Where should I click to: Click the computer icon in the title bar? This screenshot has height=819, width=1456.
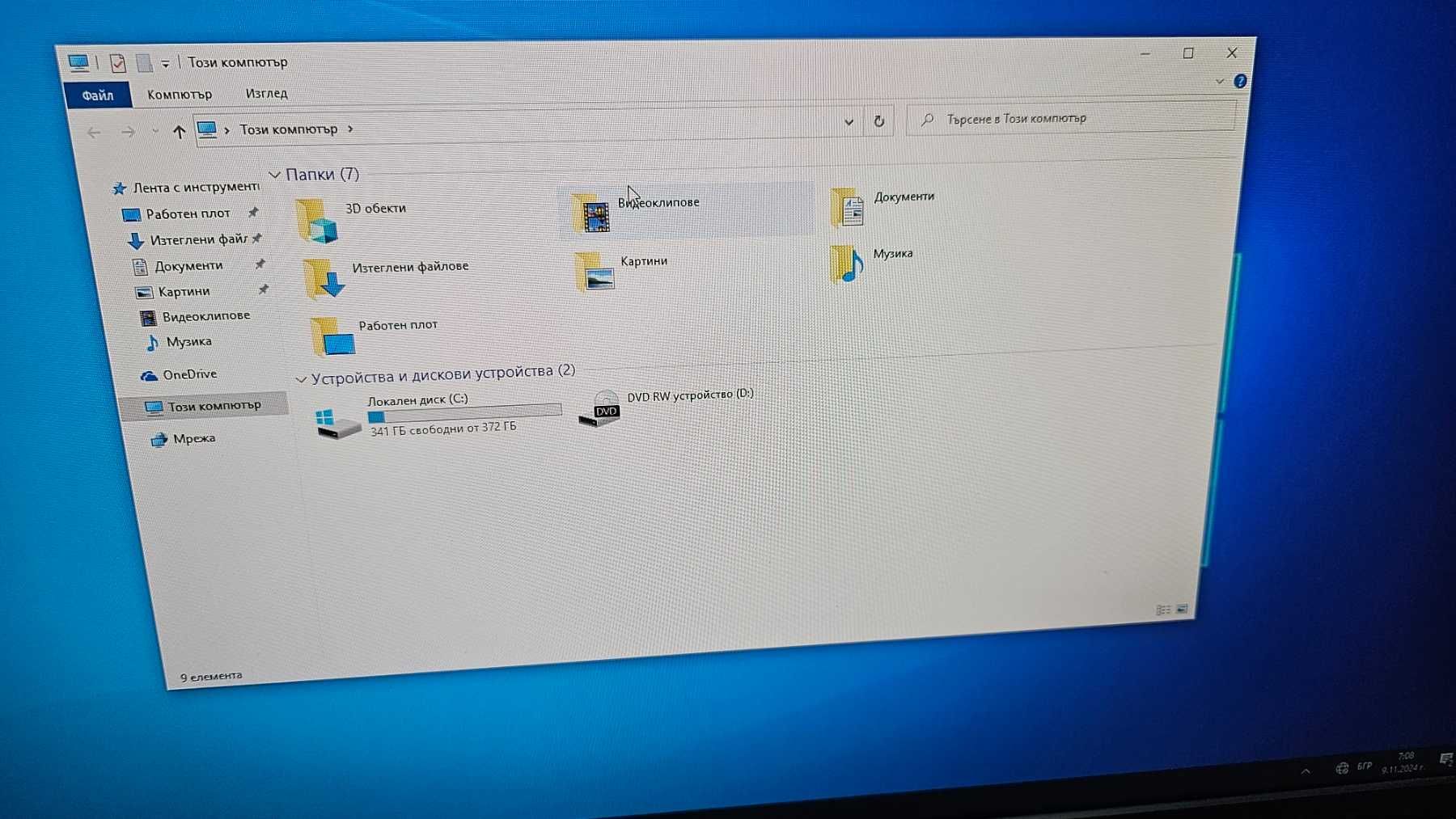[x=78, y=62]
